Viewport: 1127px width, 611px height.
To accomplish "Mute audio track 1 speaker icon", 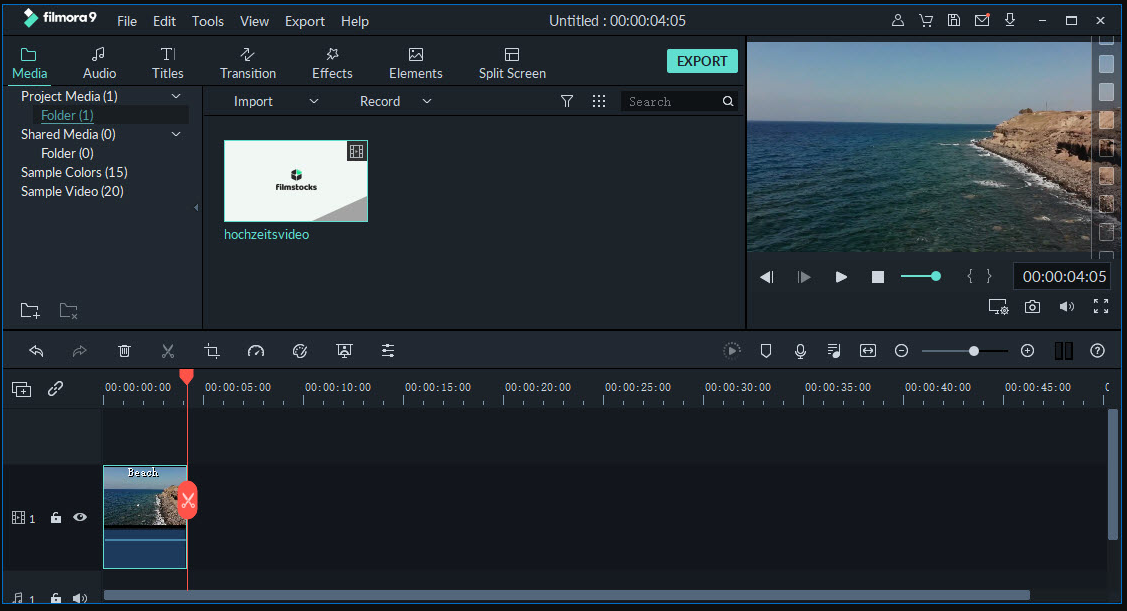I will [x=80, y=598].
